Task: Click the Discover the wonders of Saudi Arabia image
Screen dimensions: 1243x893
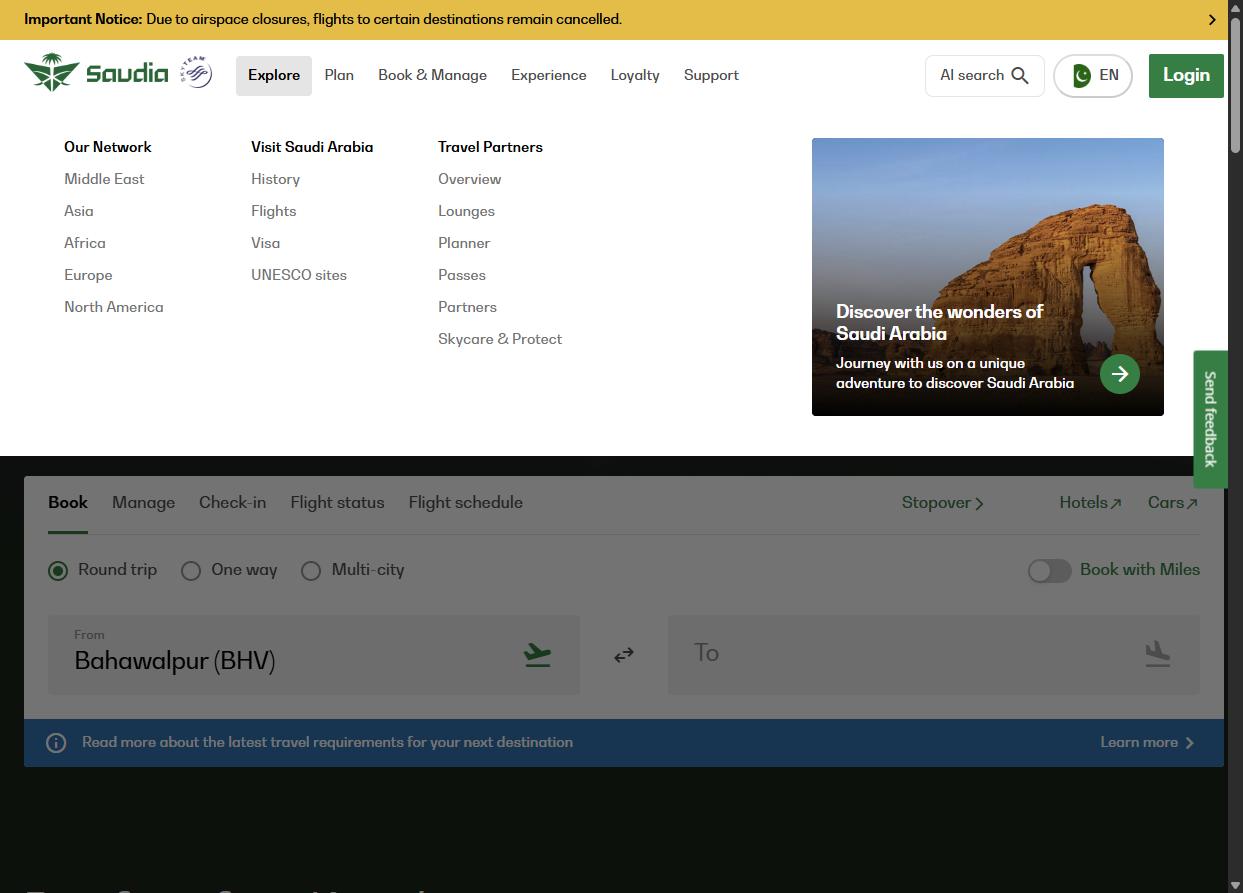Action: coord(988,277)
